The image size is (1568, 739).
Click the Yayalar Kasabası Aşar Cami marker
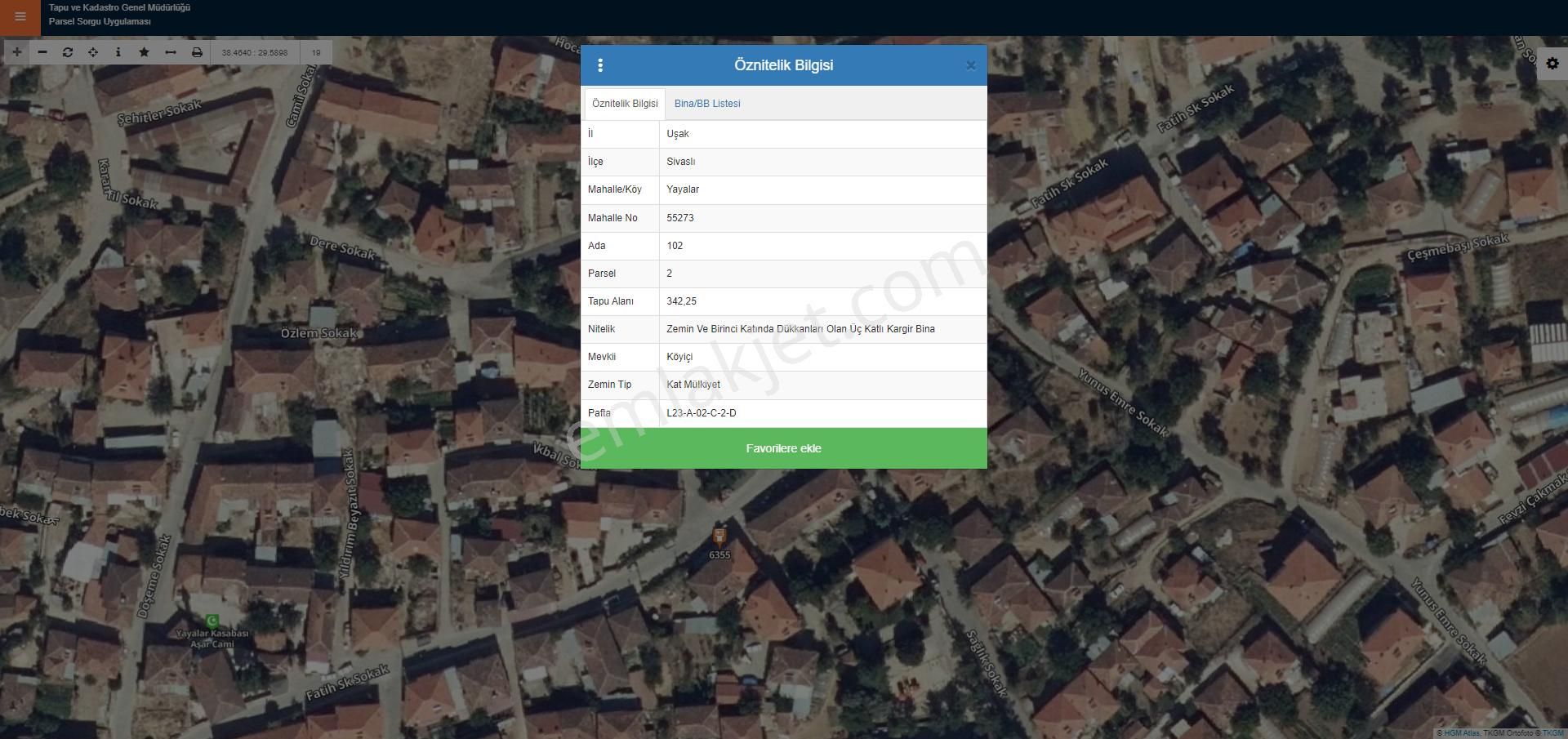[212, 622]
